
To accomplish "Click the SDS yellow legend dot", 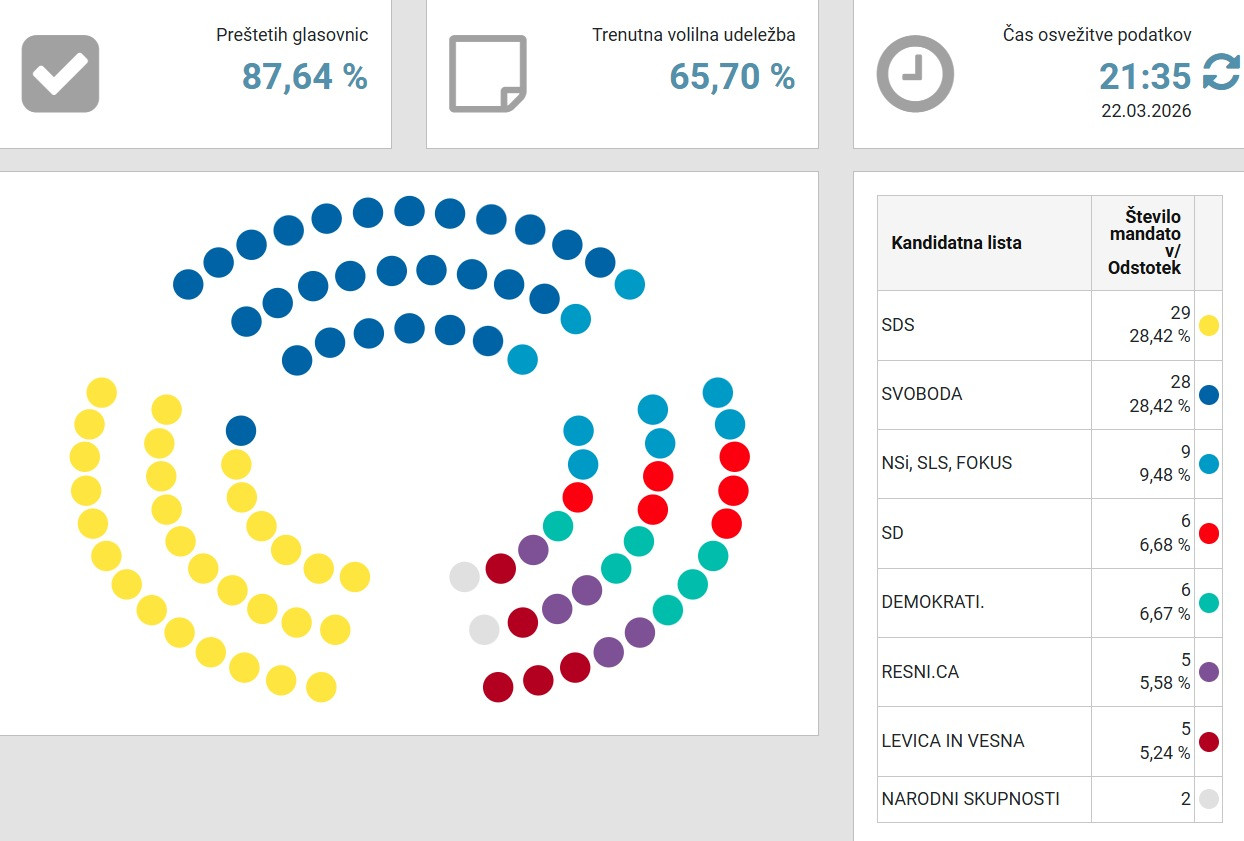I will point(1208,325).
